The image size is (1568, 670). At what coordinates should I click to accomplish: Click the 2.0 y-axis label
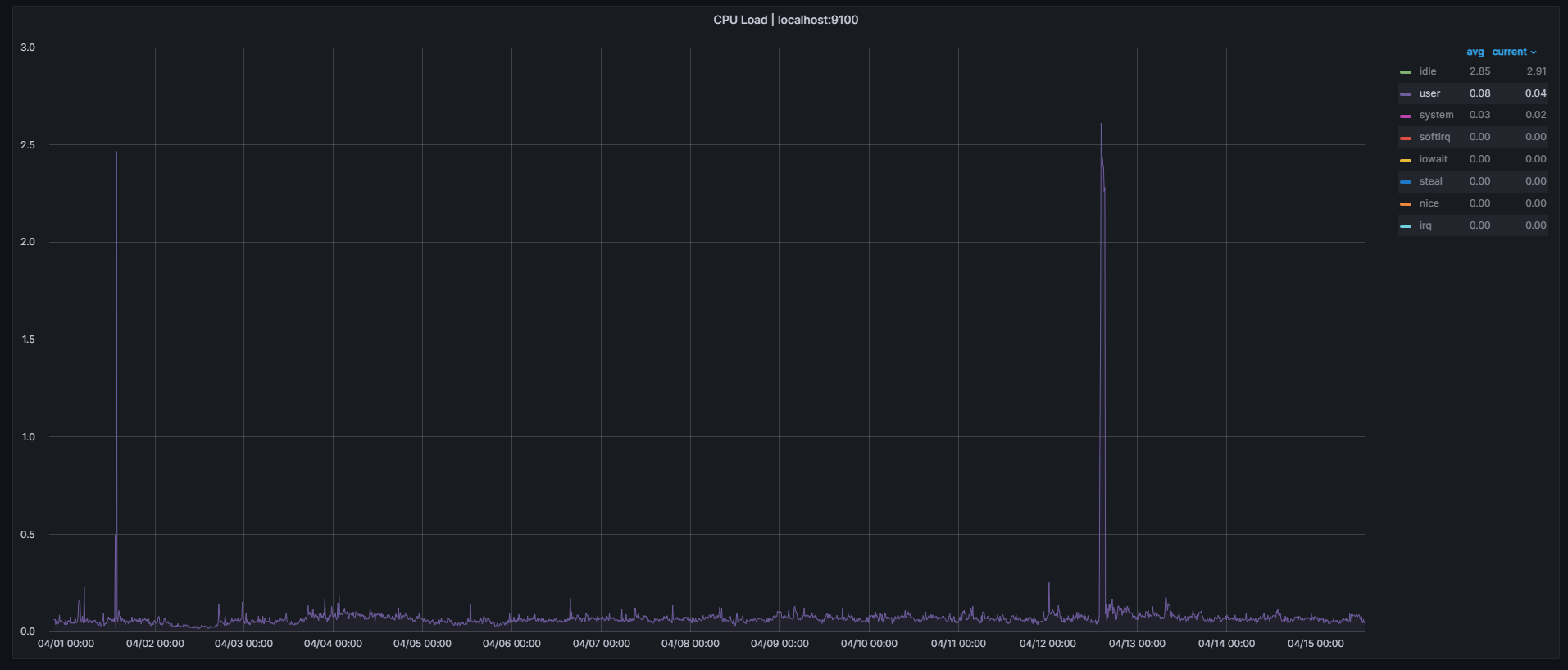tap(28, 242)
